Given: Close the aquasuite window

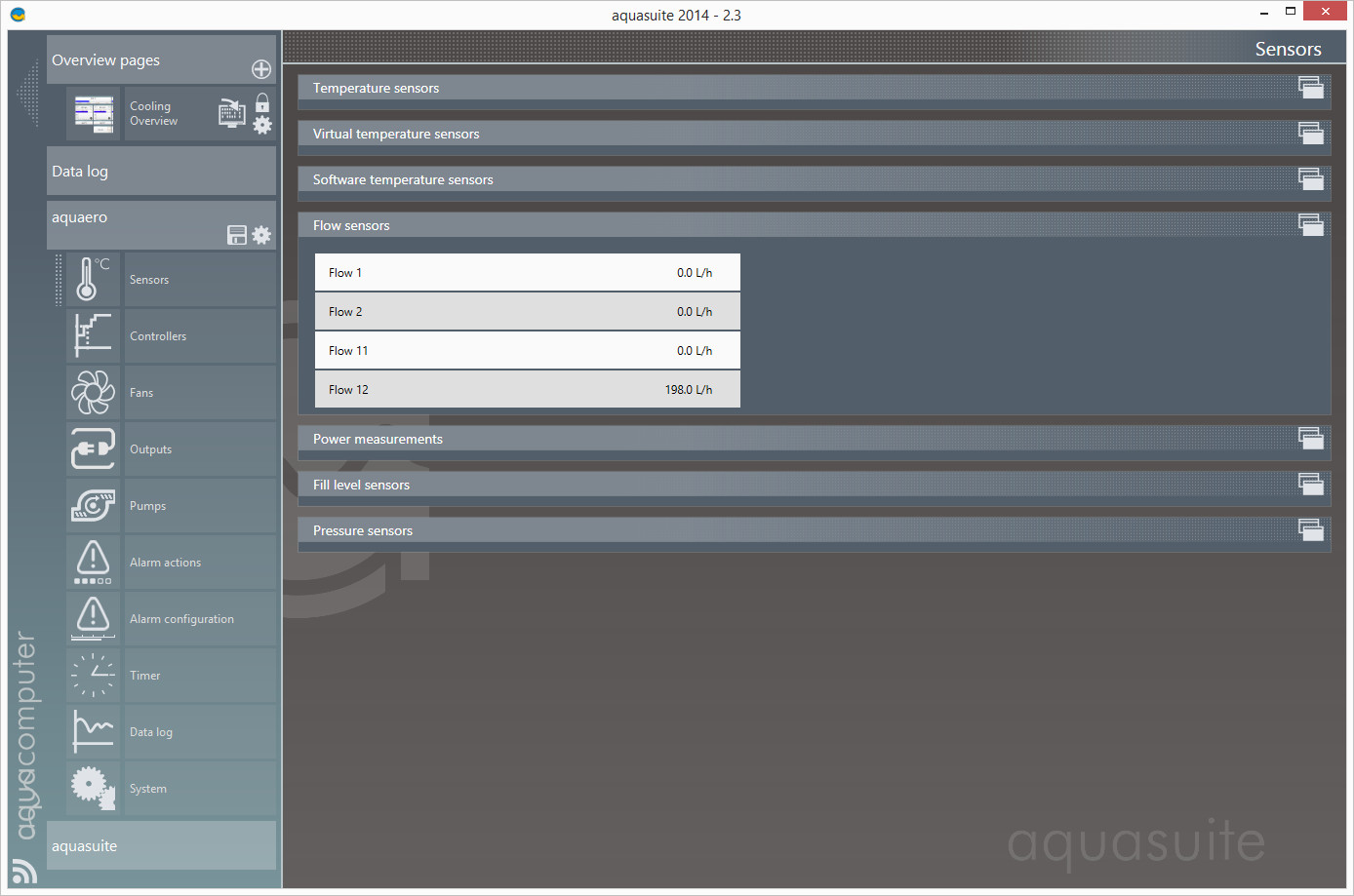Looking at the screenshot, I should click(1325, 11).
